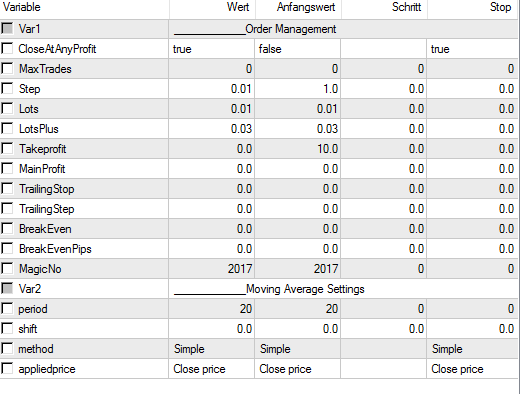Click the Anfangswert column header
This screenshot has height=394, width=526.
tap(298, 7)
